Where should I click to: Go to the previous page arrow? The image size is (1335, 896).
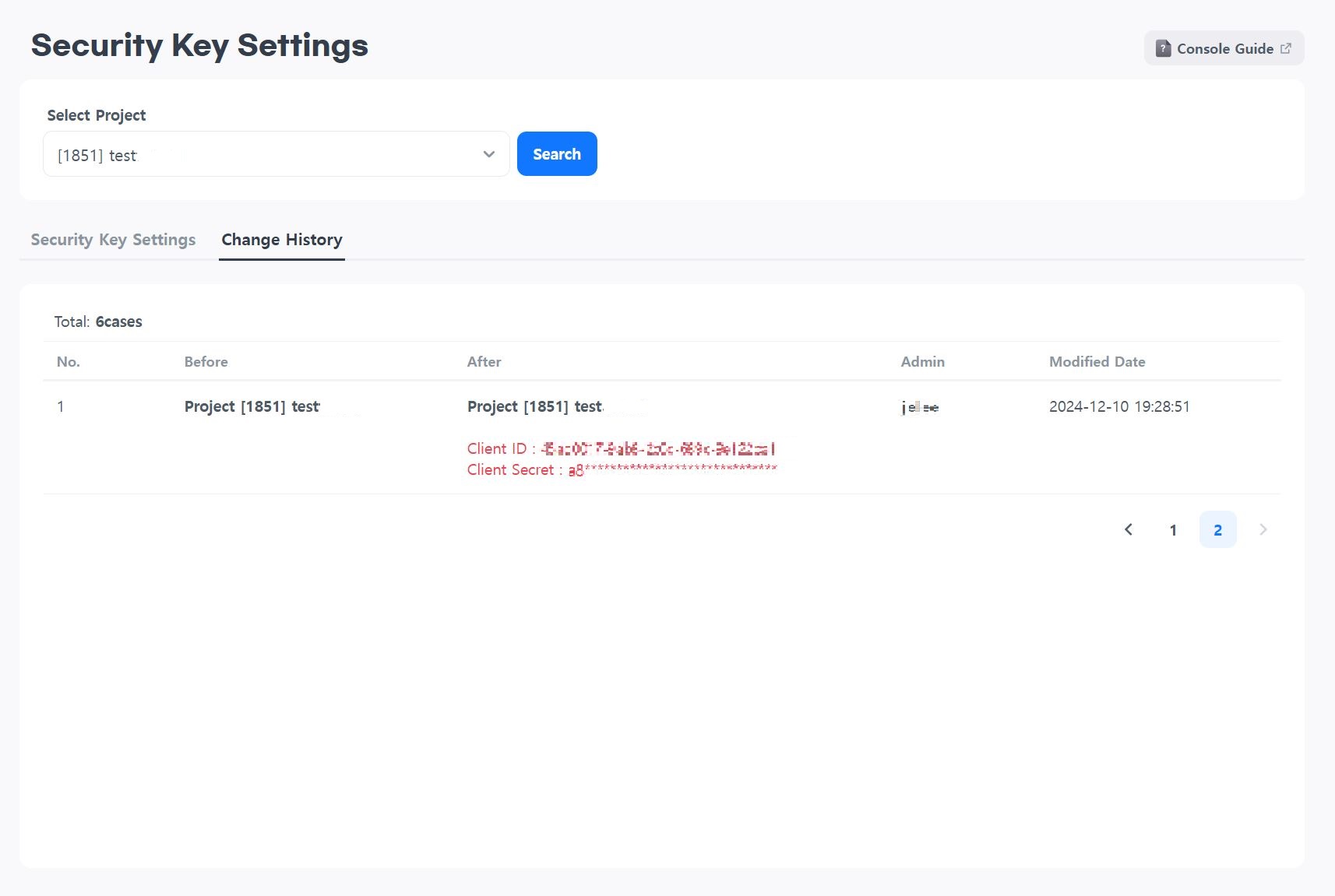[x=1129, y=529]
